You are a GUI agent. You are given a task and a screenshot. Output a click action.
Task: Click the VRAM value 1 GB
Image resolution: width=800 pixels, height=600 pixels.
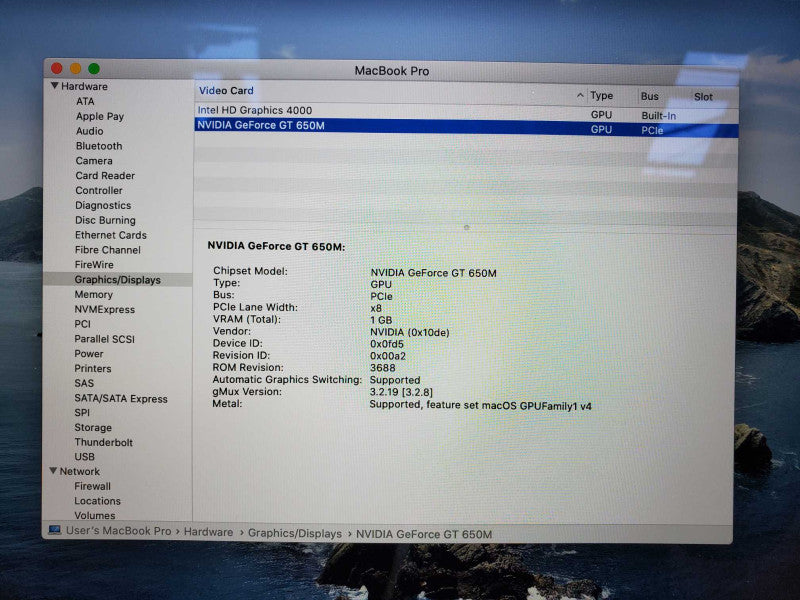[381, 320]
